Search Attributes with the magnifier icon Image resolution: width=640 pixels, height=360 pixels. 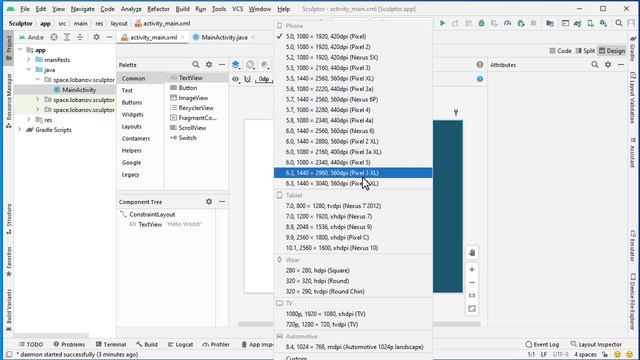(595, 64)
